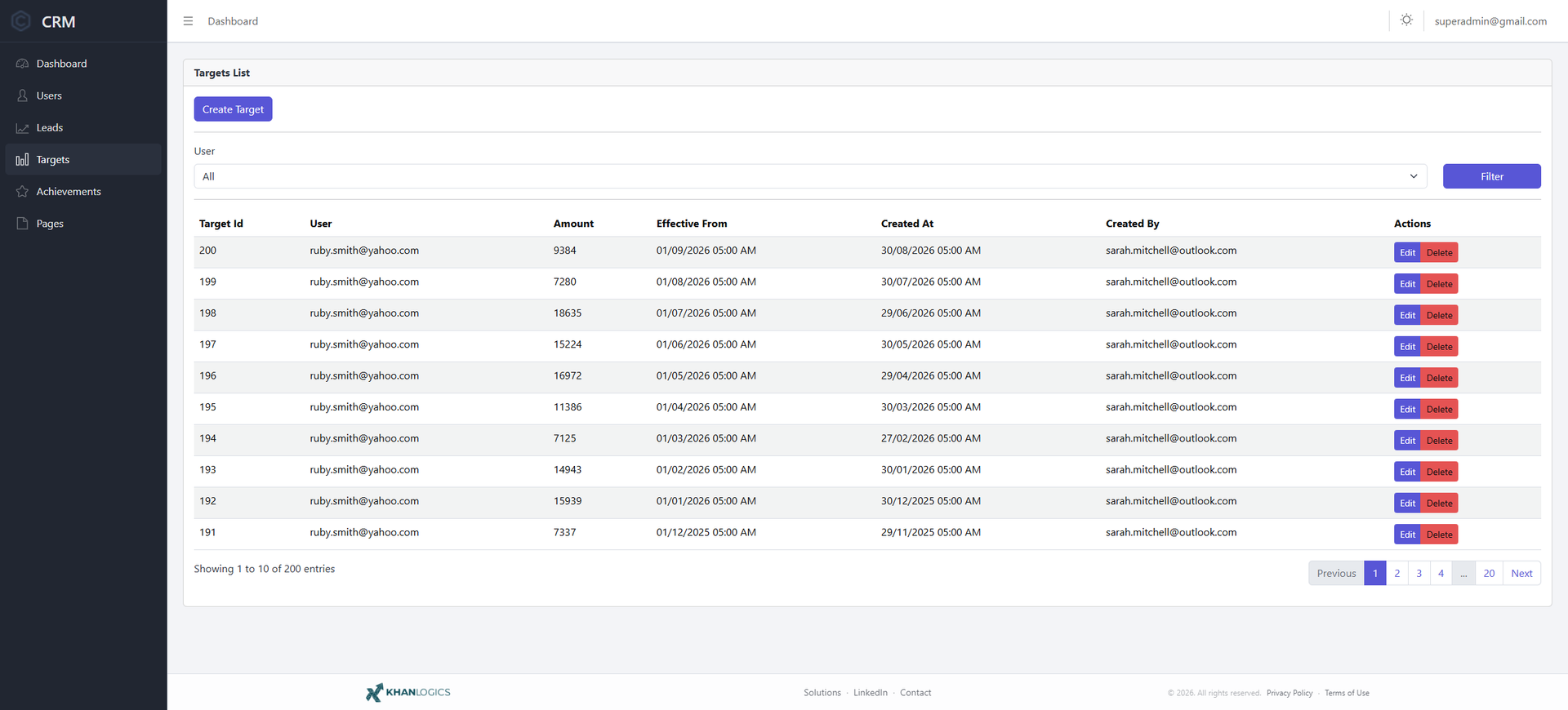Go to pagination page 2
Image resolution: width=1568 pixels, height=710 pixels.
pos(1397,574)
